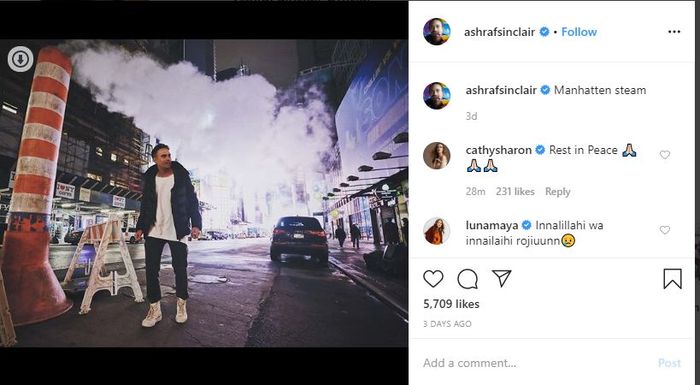Click the Post comment button
Screen dimensions: 700x385
[669, 363]
